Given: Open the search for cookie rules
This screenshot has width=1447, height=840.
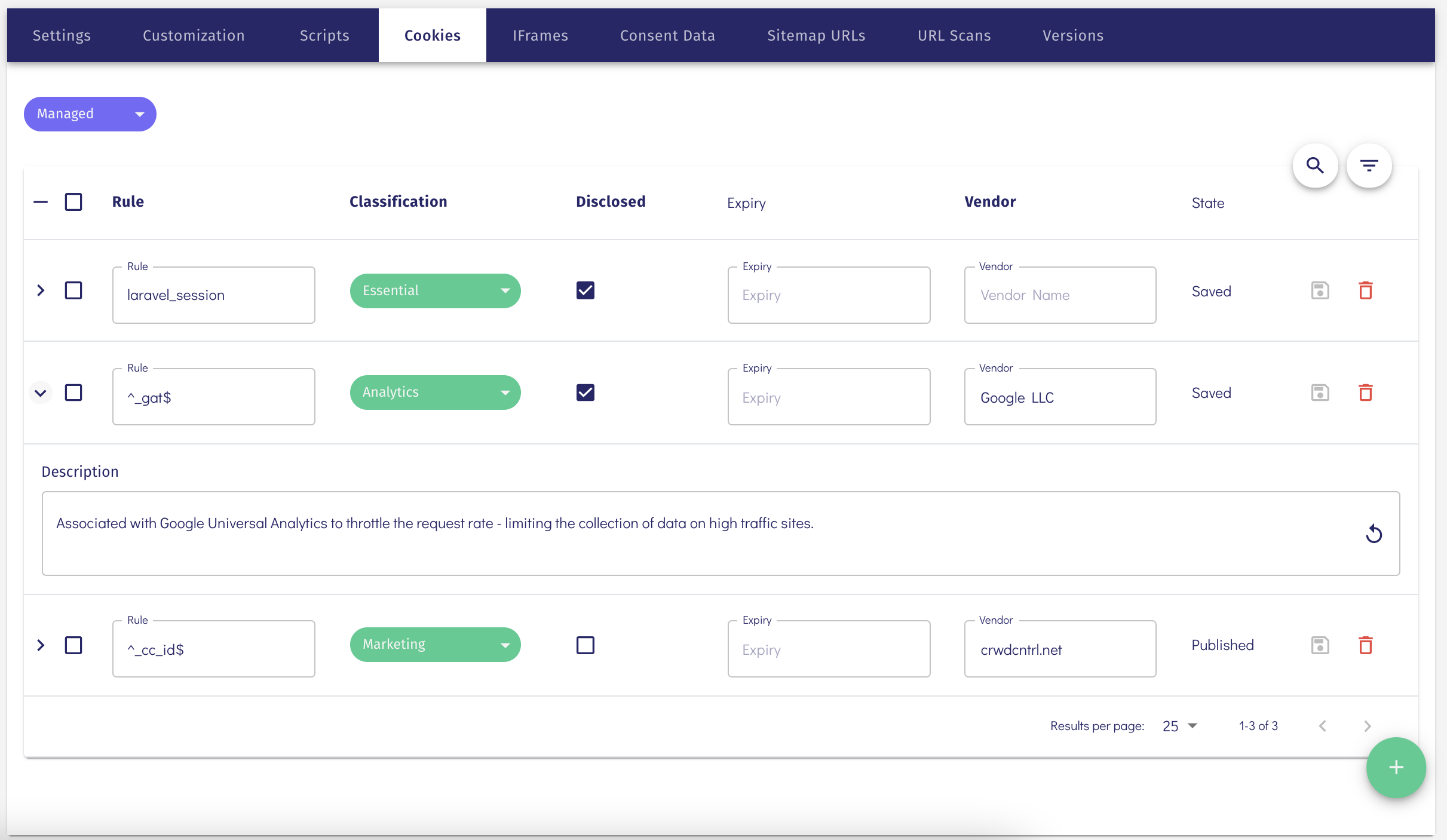Looking at the screenshot, I should [1315, 165].
